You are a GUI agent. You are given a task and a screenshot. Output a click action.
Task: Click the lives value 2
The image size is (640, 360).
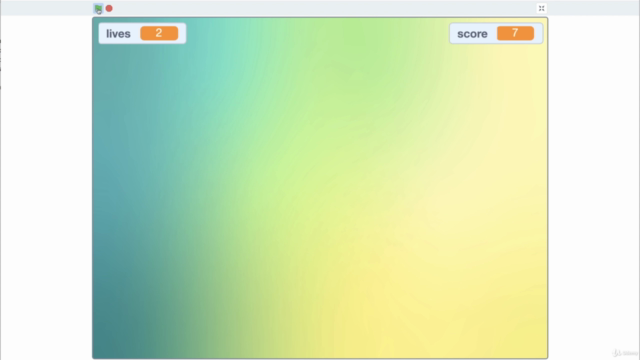pyautogui.click(x=159, y=33)
